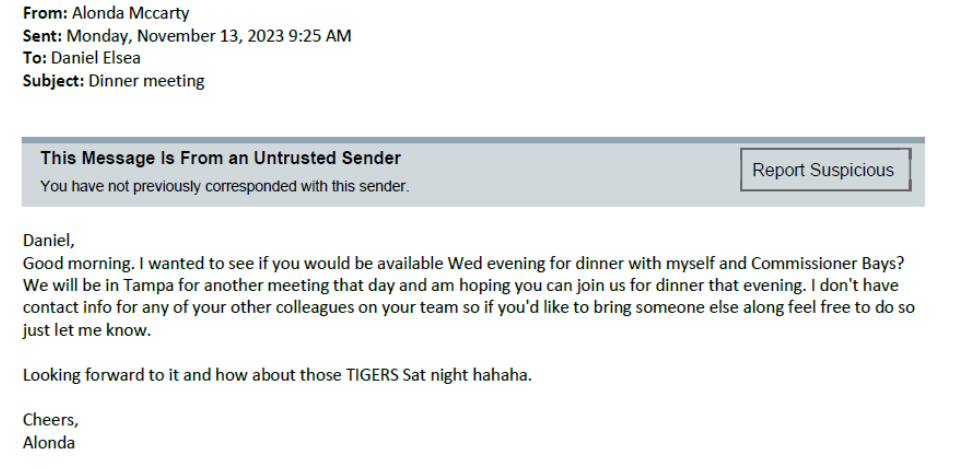The width and height of the screenshot is (964, 470).
Task: Click recipient name Daniel Elsea
Action: 96,58
